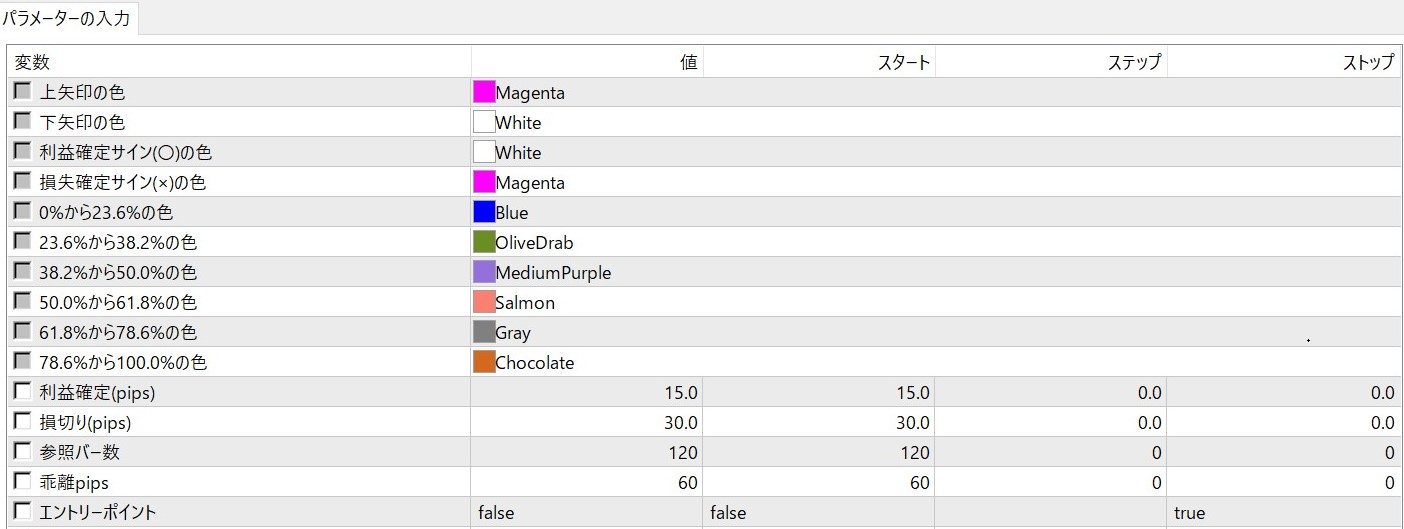Screen dimensions: 1404x529
Task: Check the 参照バー数 checkbox
Action: click(x=22, y=452)
